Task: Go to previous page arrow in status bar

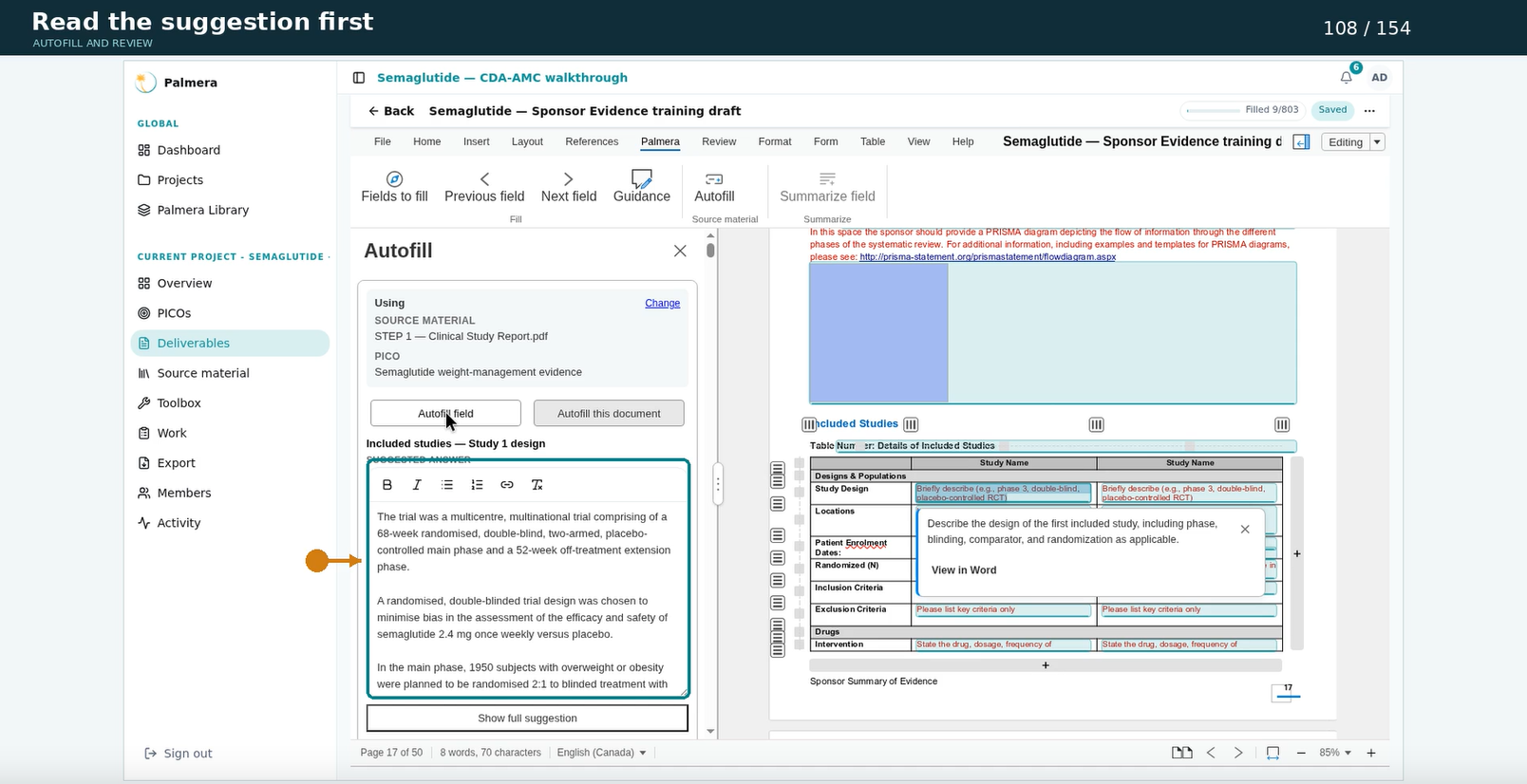Action: [x=1211, y=753]
